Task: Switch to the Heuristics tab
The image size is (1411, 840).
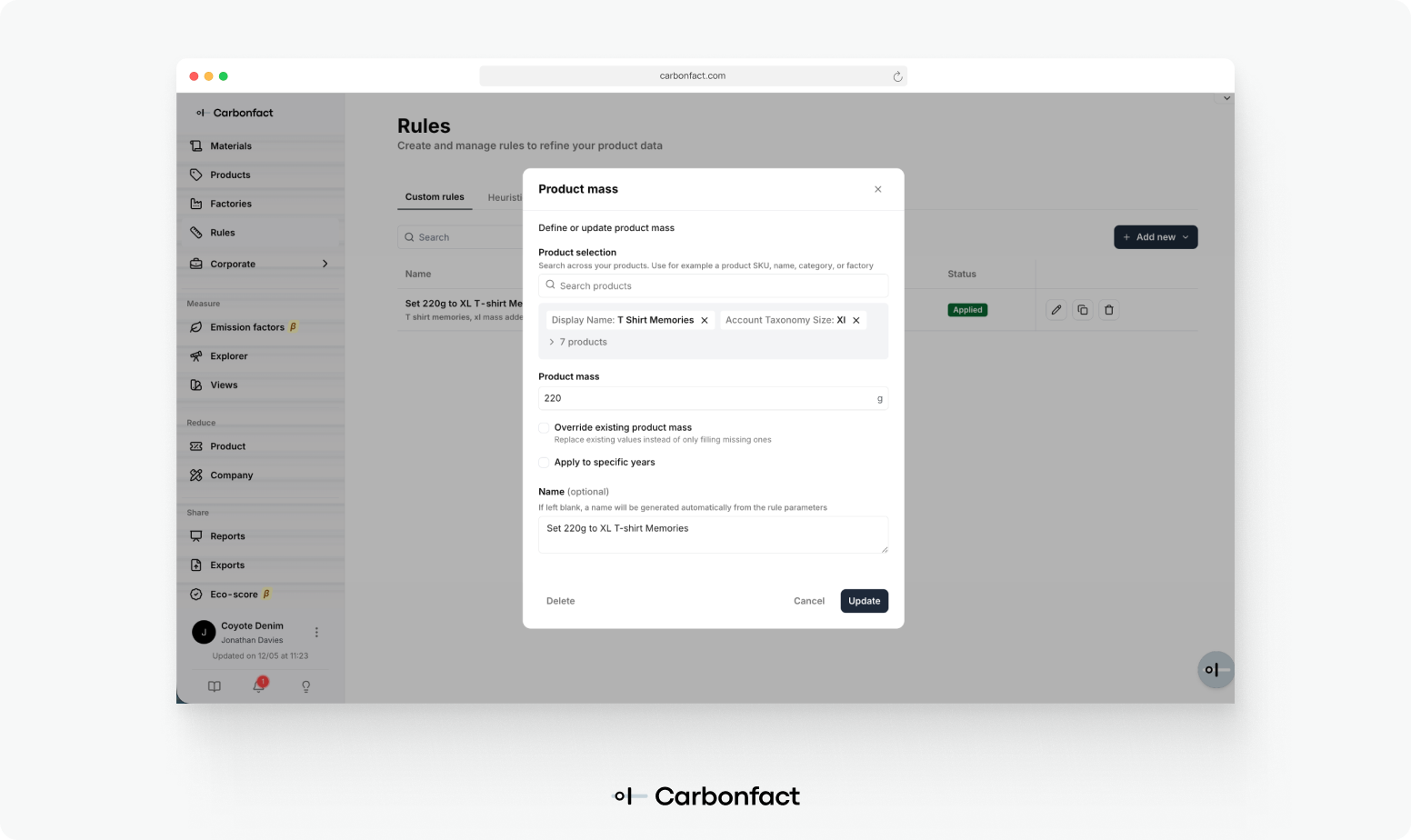Action: [x=505, y=197]
